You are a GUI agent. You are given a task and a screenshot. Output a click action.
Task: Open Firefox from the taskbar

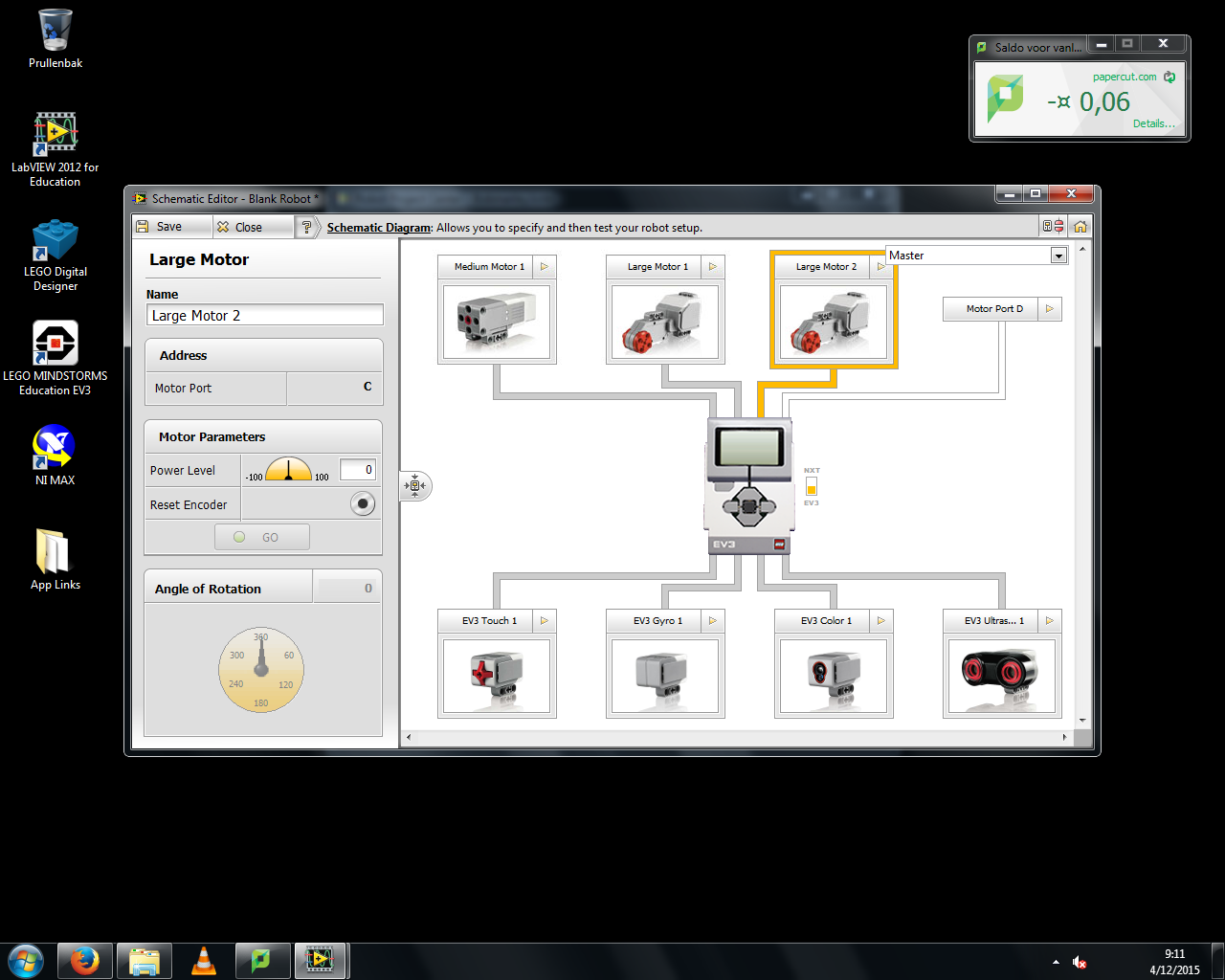coord(85,961)
